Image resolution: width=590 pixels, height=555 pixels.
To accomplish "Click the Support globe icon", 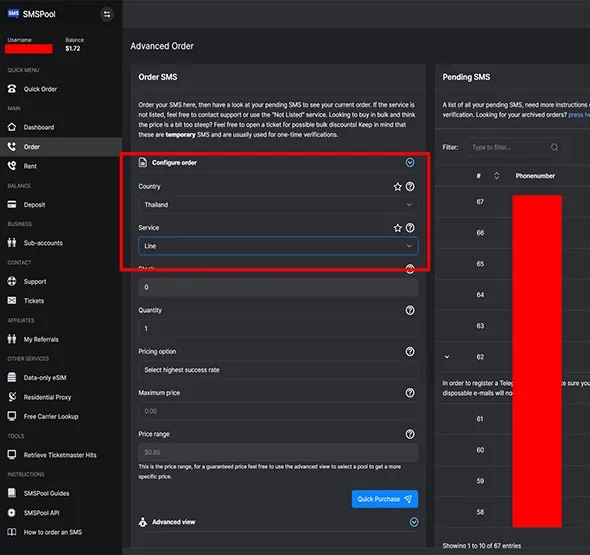I will point(12,281).
